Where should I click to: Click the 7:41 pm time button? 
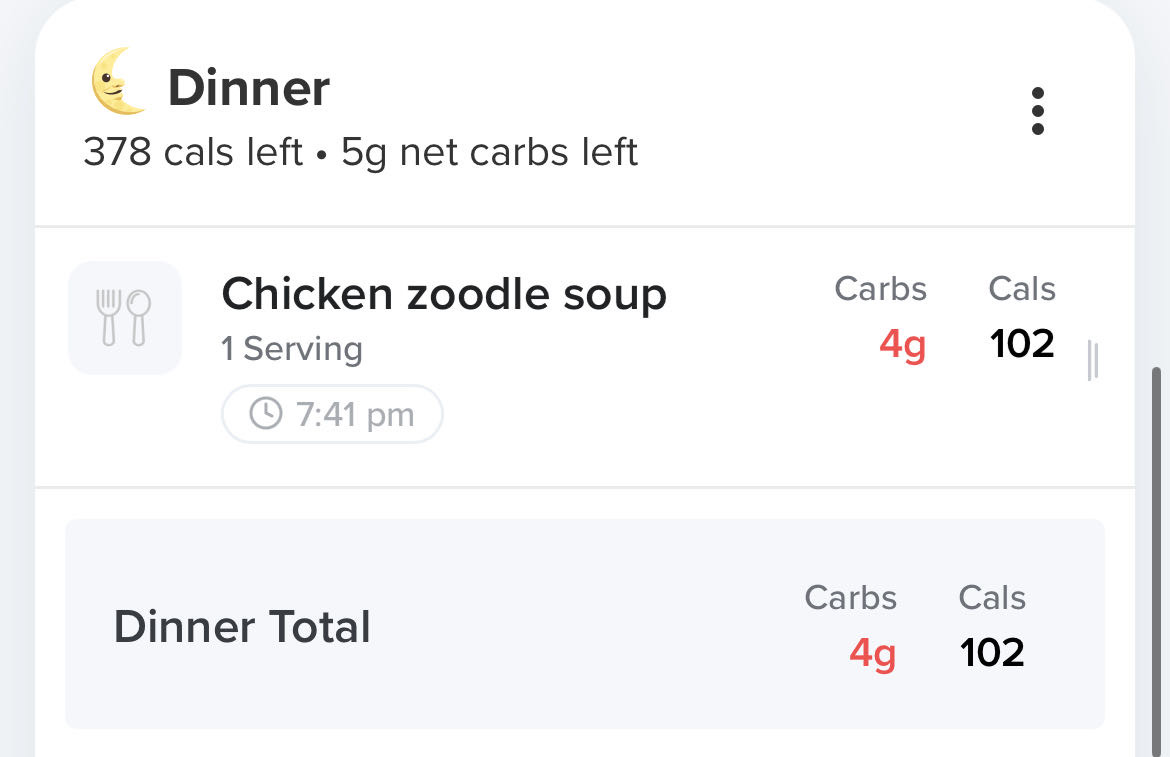coord(332,413)
